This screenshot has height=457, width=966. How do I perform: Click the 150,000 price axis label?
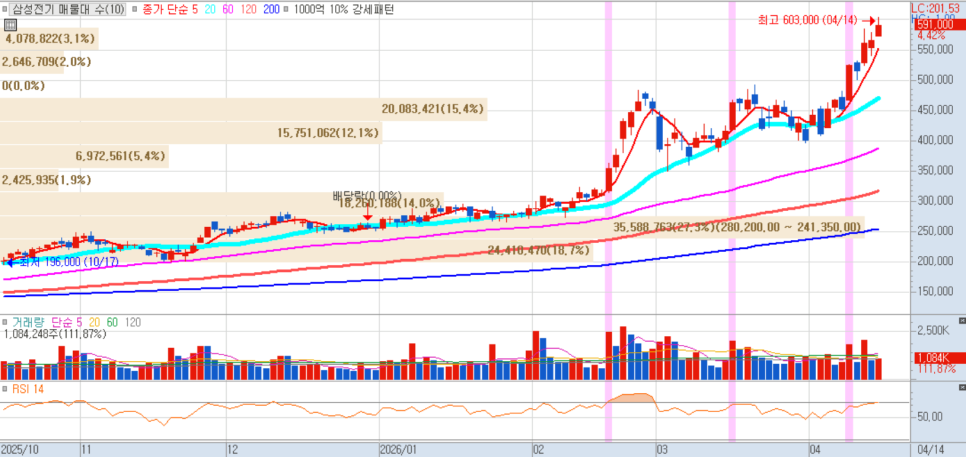coord(933,291)
